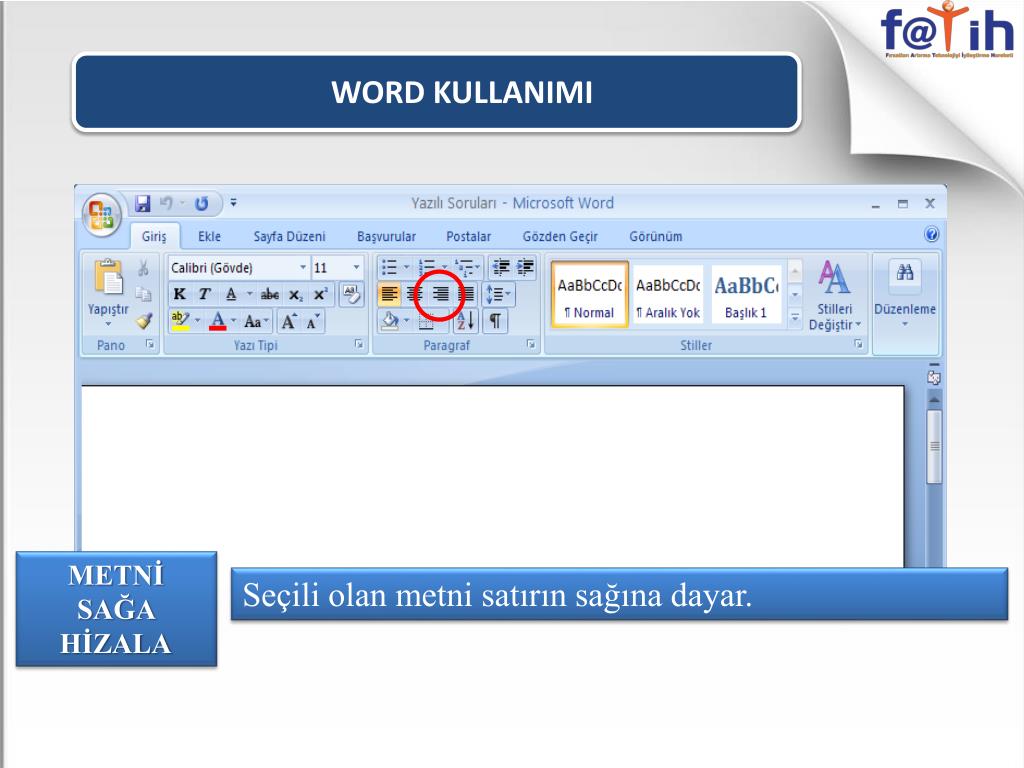The image size is (1024, 768).
Task: Apply the red font color
Action: coord(217,321)
